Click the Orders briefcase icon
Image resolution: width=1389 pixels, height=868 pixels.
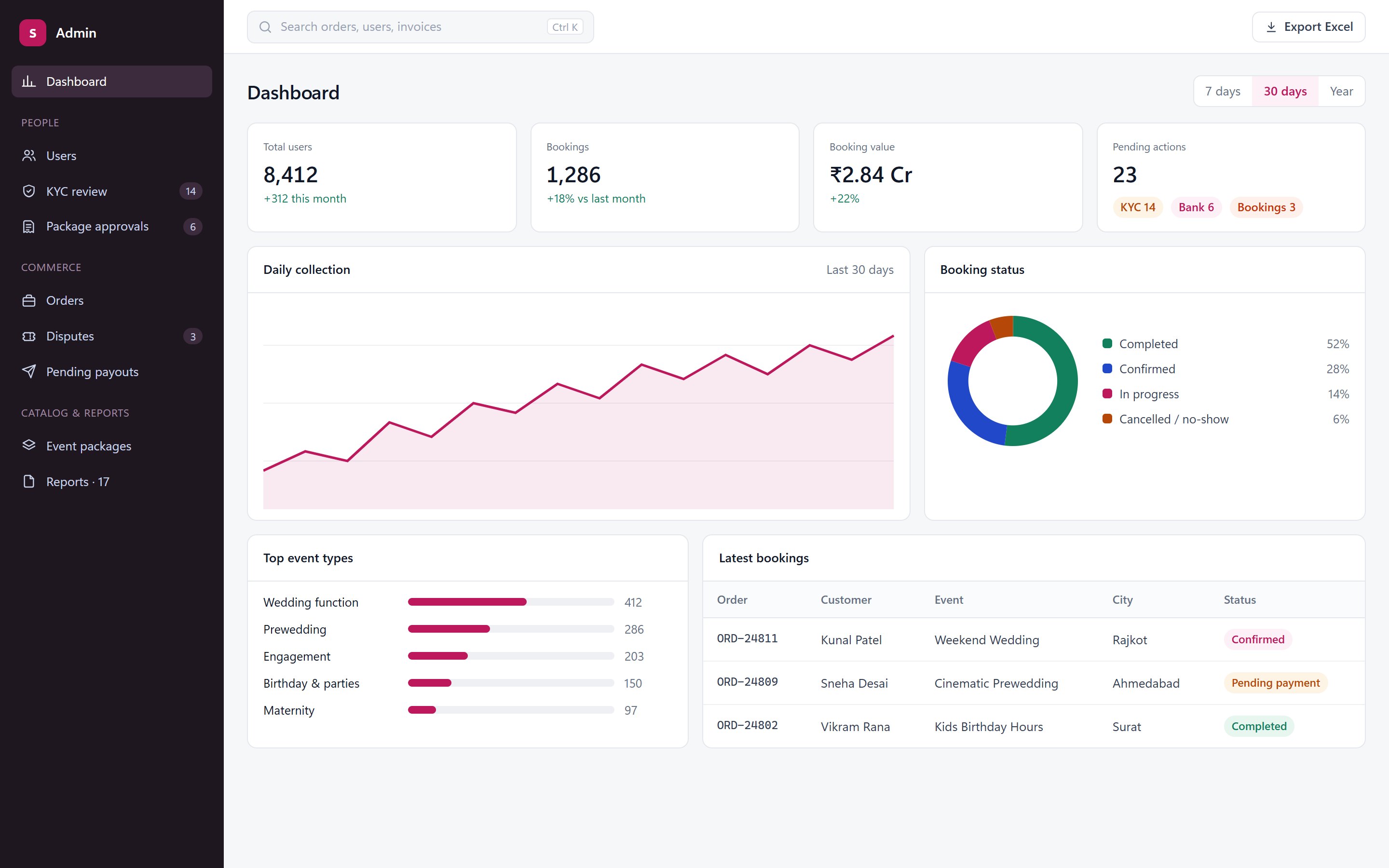29,301
